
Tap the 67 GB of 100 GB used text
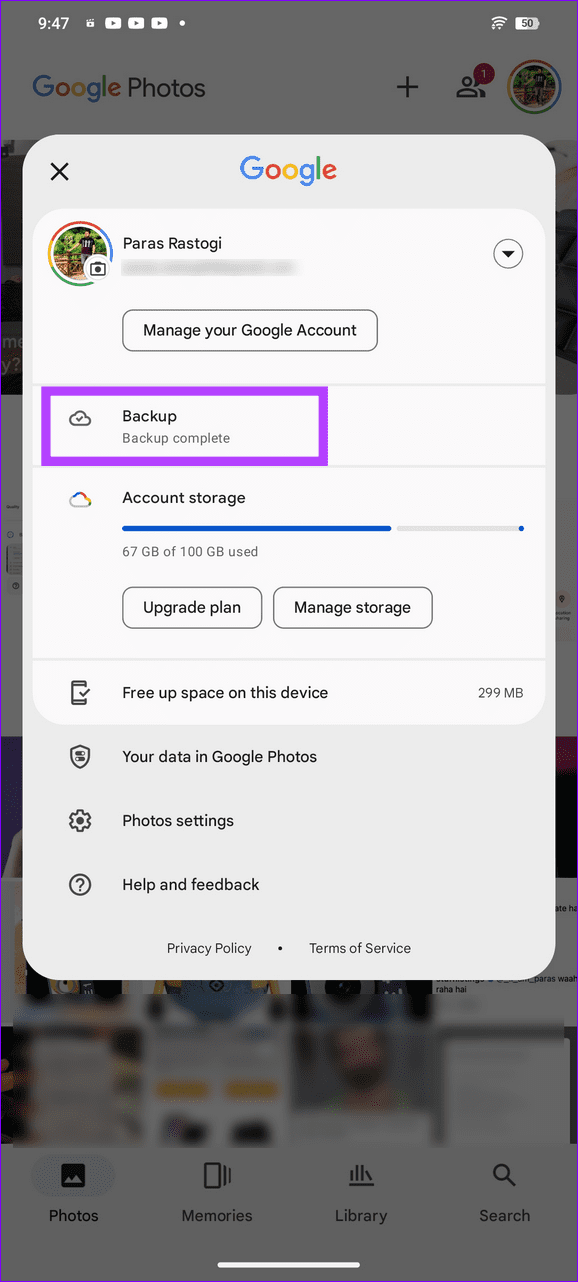pos(190,551)
